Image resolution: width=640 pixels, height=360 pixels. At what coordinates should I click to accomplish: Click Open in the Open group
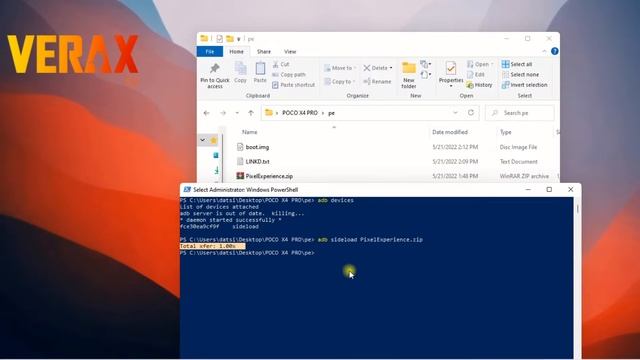click(480, 64)
